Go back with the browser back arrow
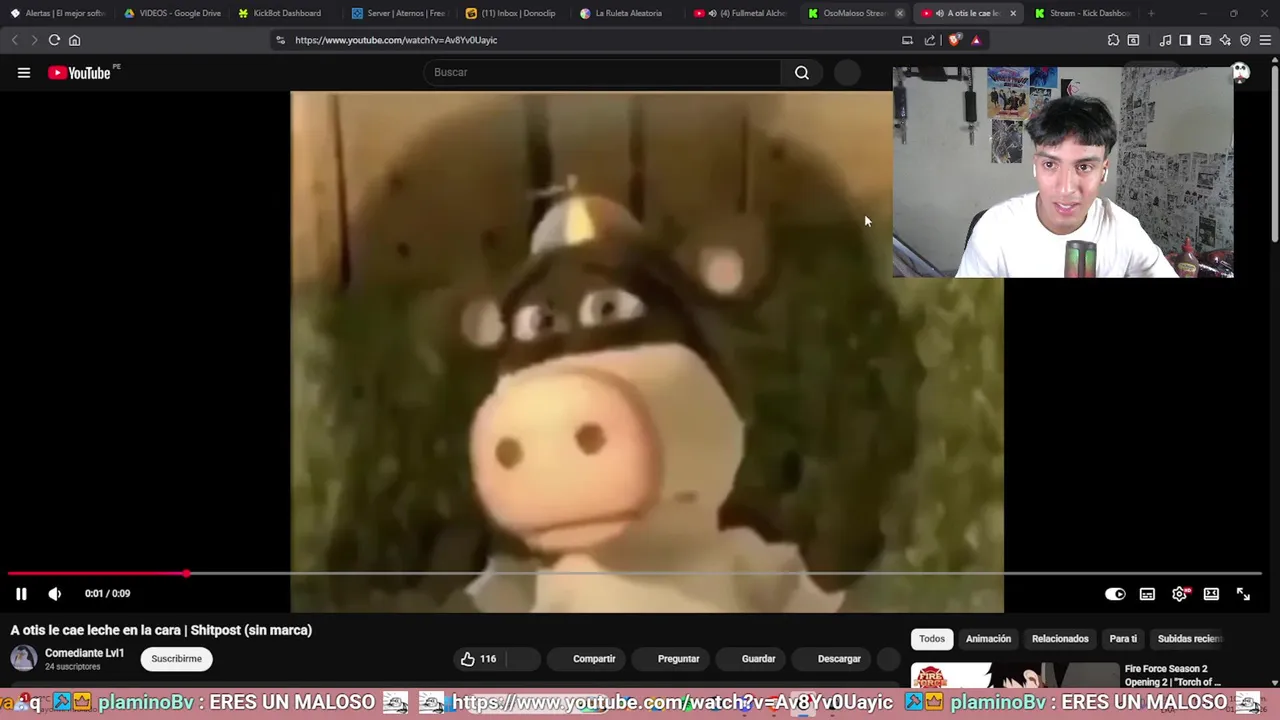Image resolution: width=1280 pixels, height=720 pixels. pos(14,40)
